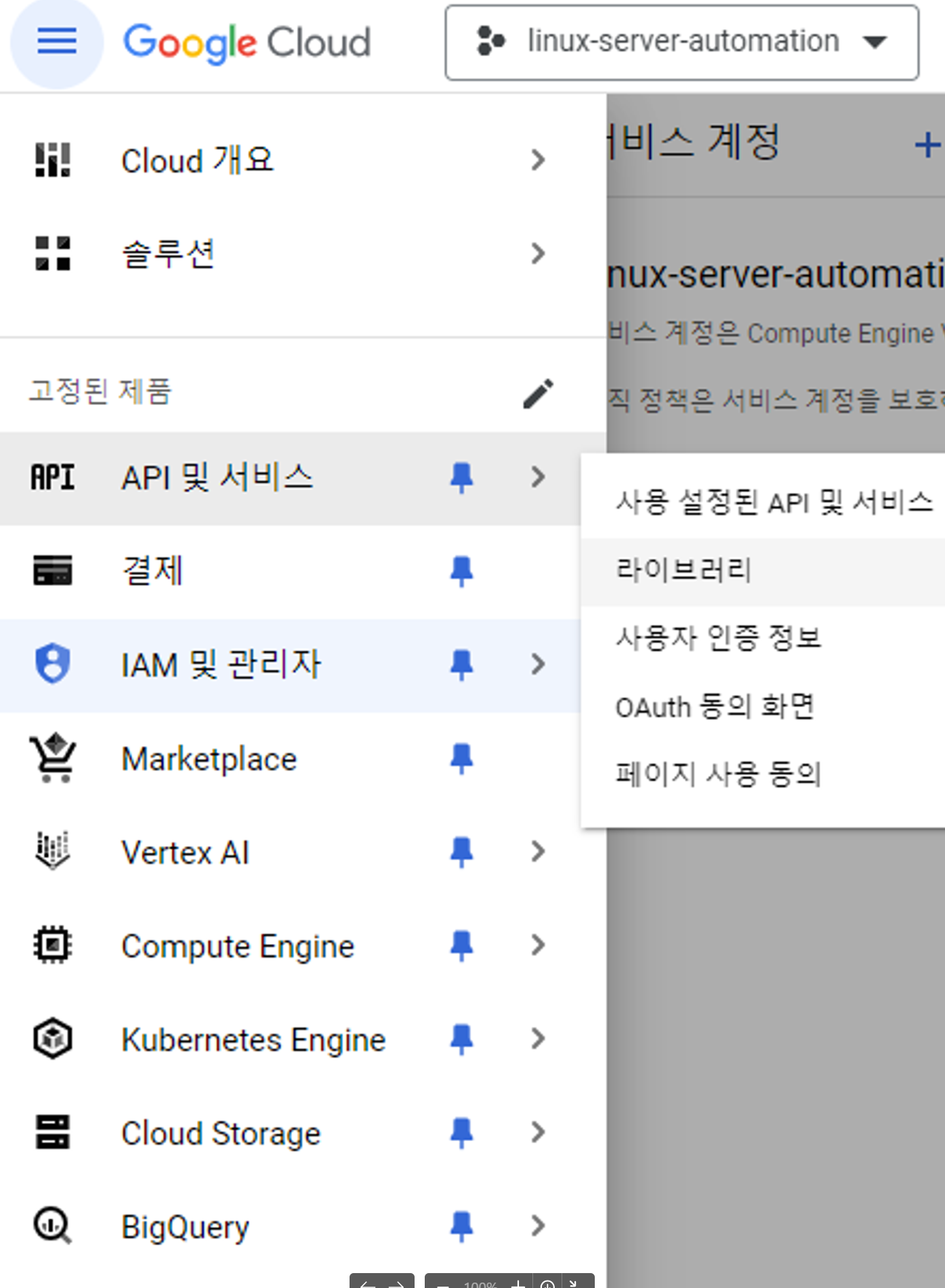The height and width of the screenshot is (1288, 945).
Task: Click the BigQuery magnifier icon
Action: tap(53, 1226)
